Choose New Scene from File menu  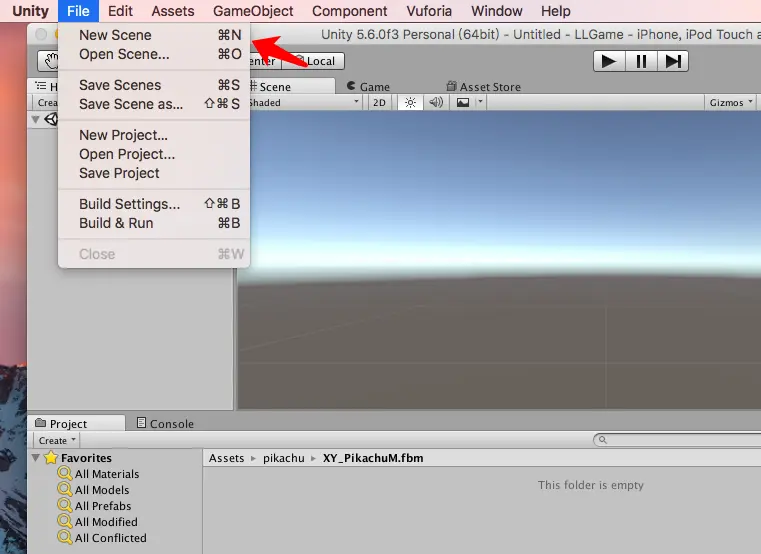pyautogui.click(x=154, y=35)
